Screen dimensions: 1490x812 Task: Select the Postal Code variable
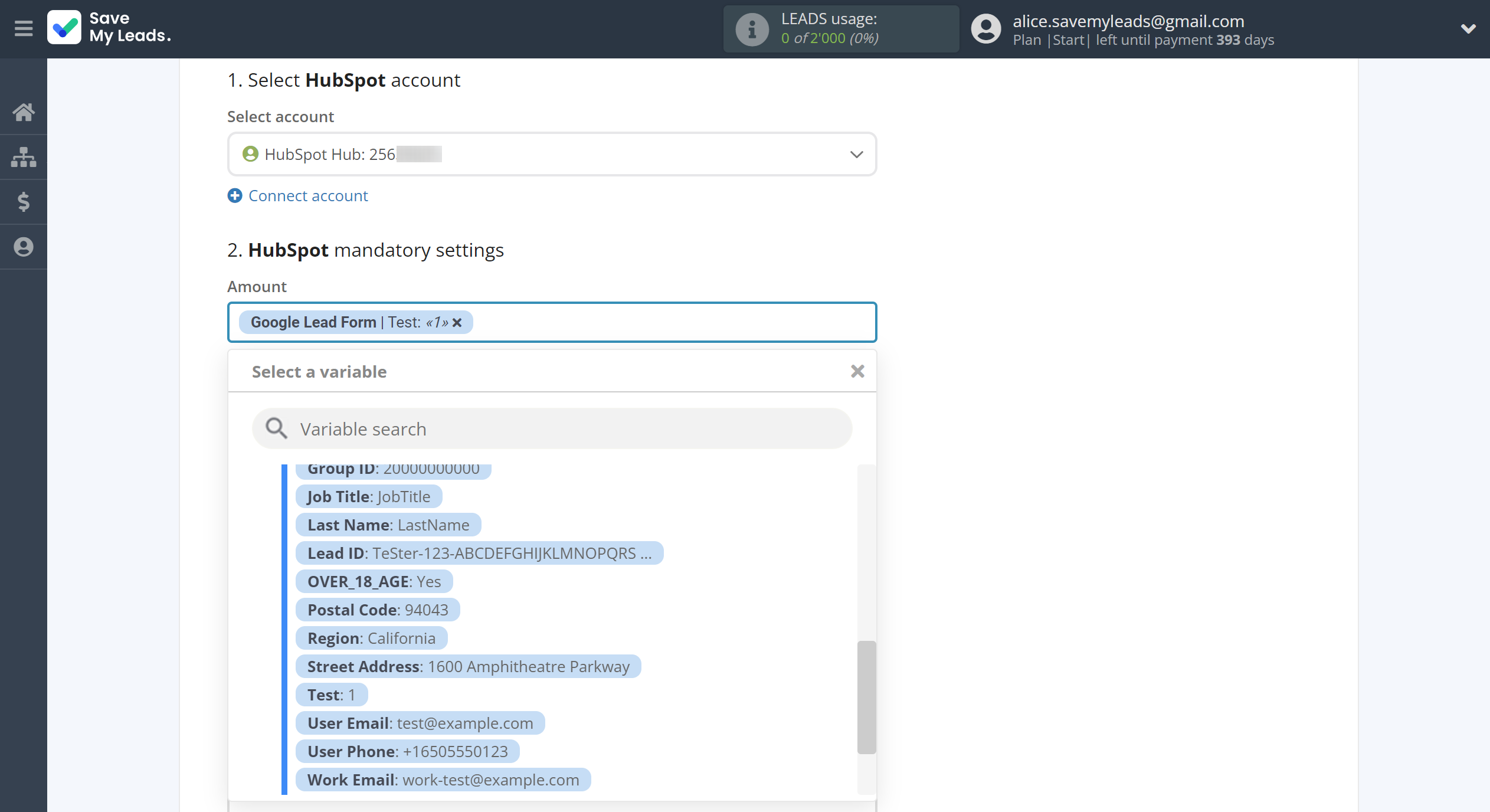point(378,610)
